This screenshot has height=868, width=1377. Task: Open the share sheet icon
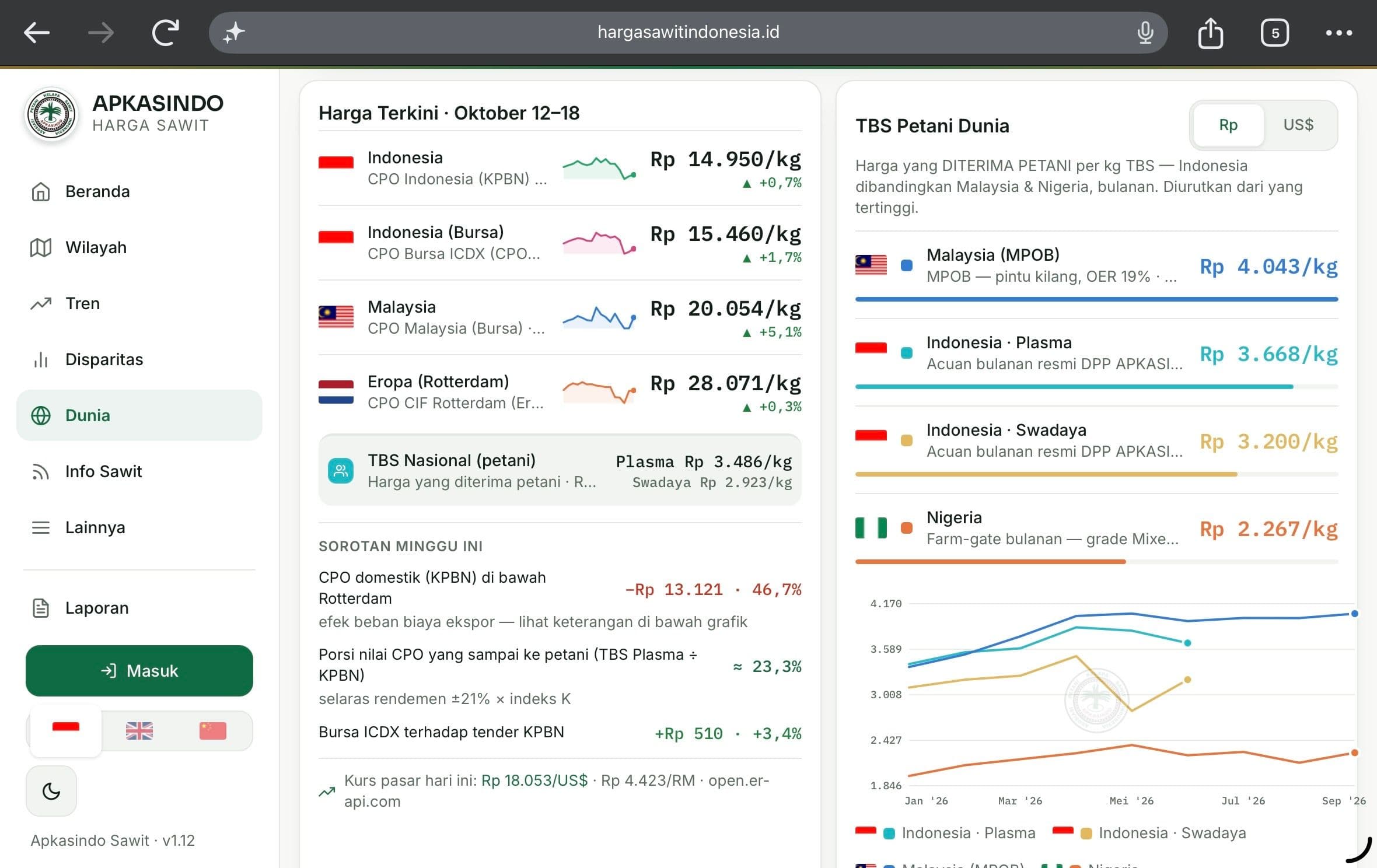tap(1210, 33)
